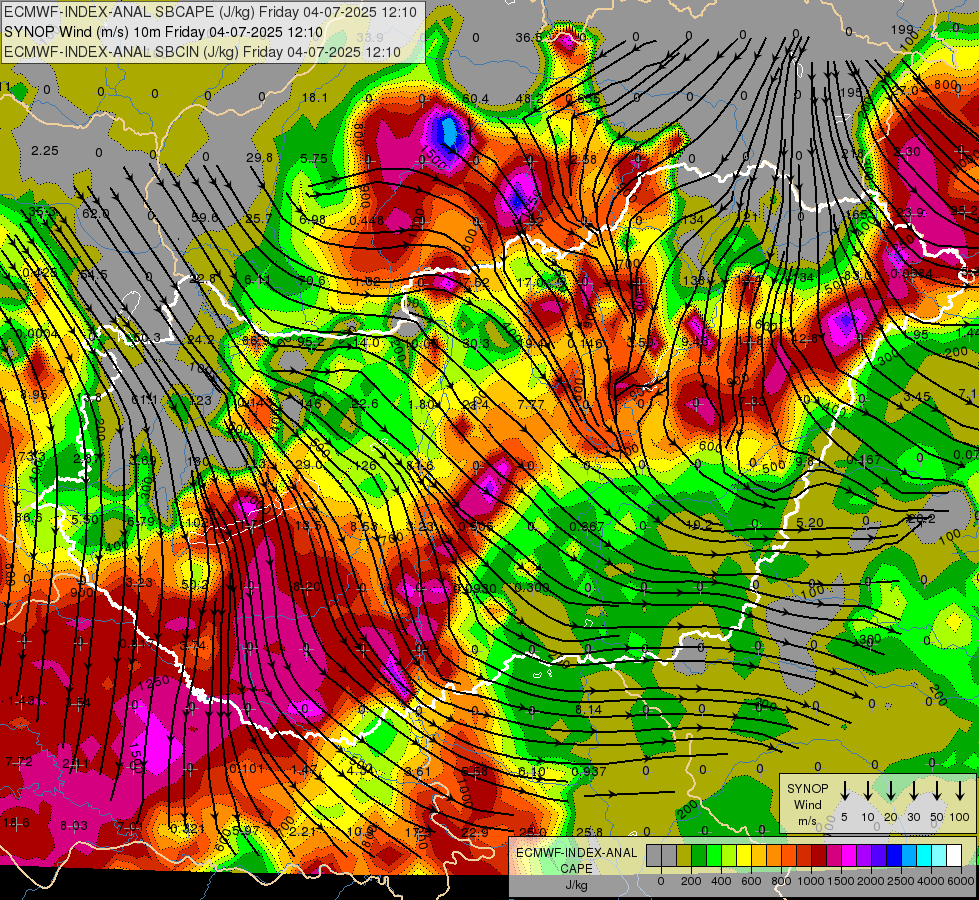Click the 'ECMWF-INDEX-ANAL CAPE J/kg' legend label

pos(576,869)
